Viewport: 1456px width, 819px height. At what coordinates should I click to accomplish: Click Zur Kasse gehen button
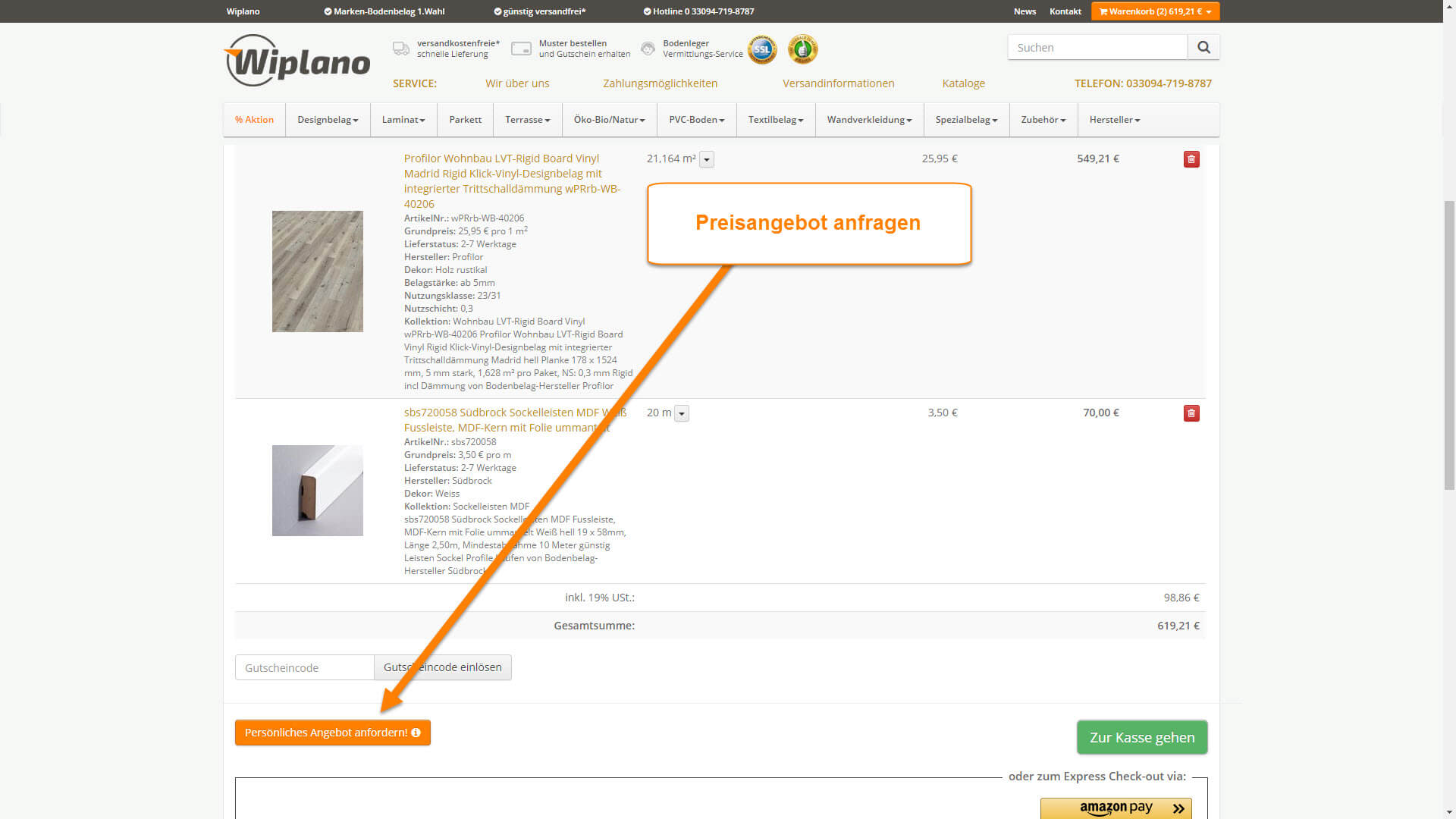1142,737
